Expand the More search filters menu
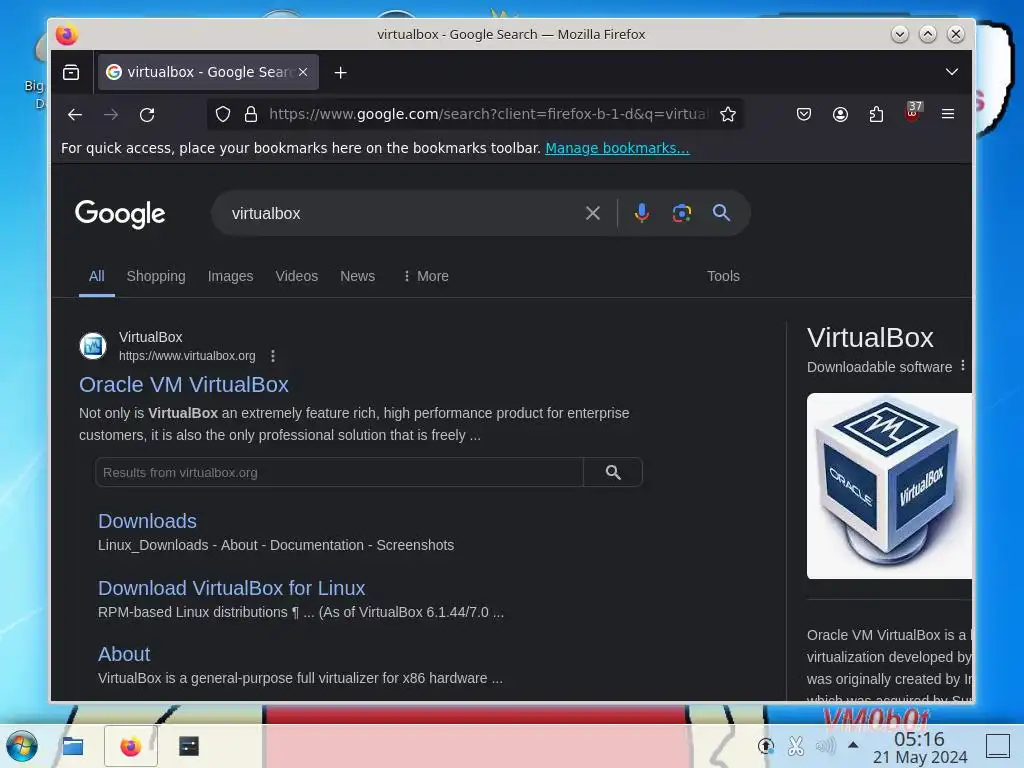The width and height of the screenshot is (1024, 768). (x=426, y=276)
